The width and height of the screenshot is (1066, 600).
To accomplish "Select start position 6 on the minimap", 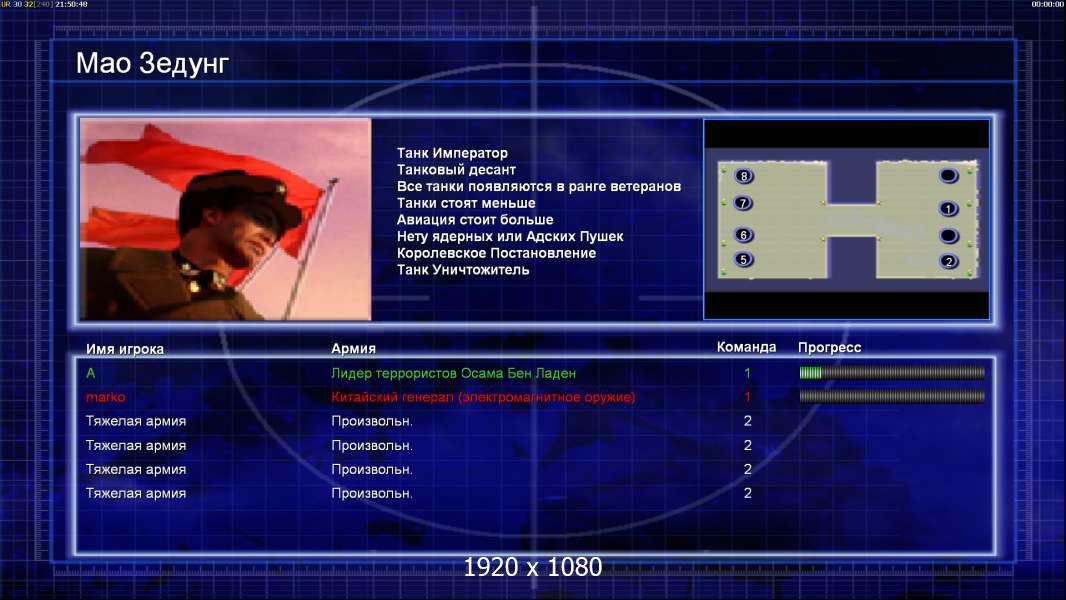I will click(743, 235).
